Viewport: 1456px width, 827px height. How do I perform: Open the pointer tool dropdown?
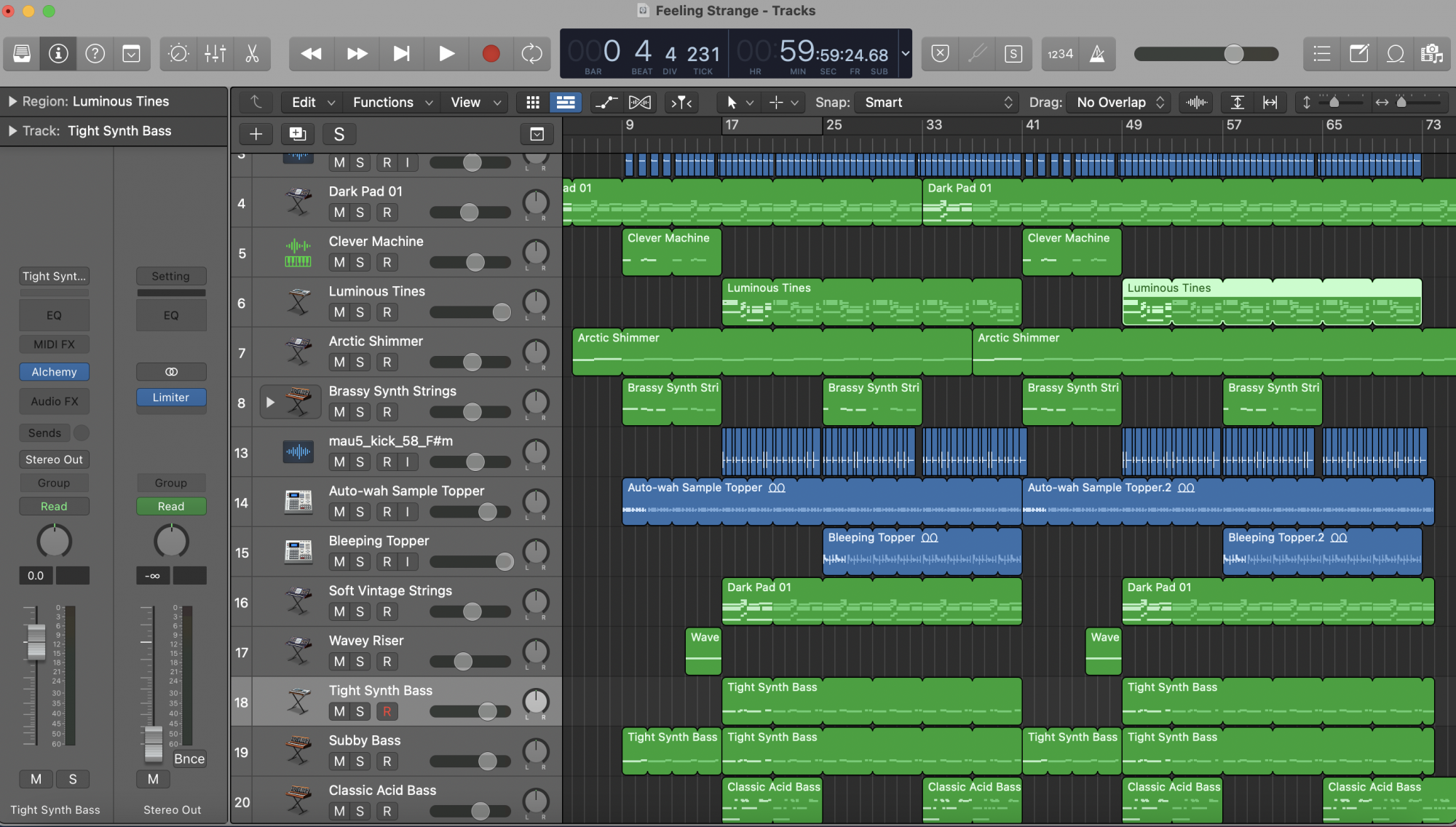pos(738,103)
